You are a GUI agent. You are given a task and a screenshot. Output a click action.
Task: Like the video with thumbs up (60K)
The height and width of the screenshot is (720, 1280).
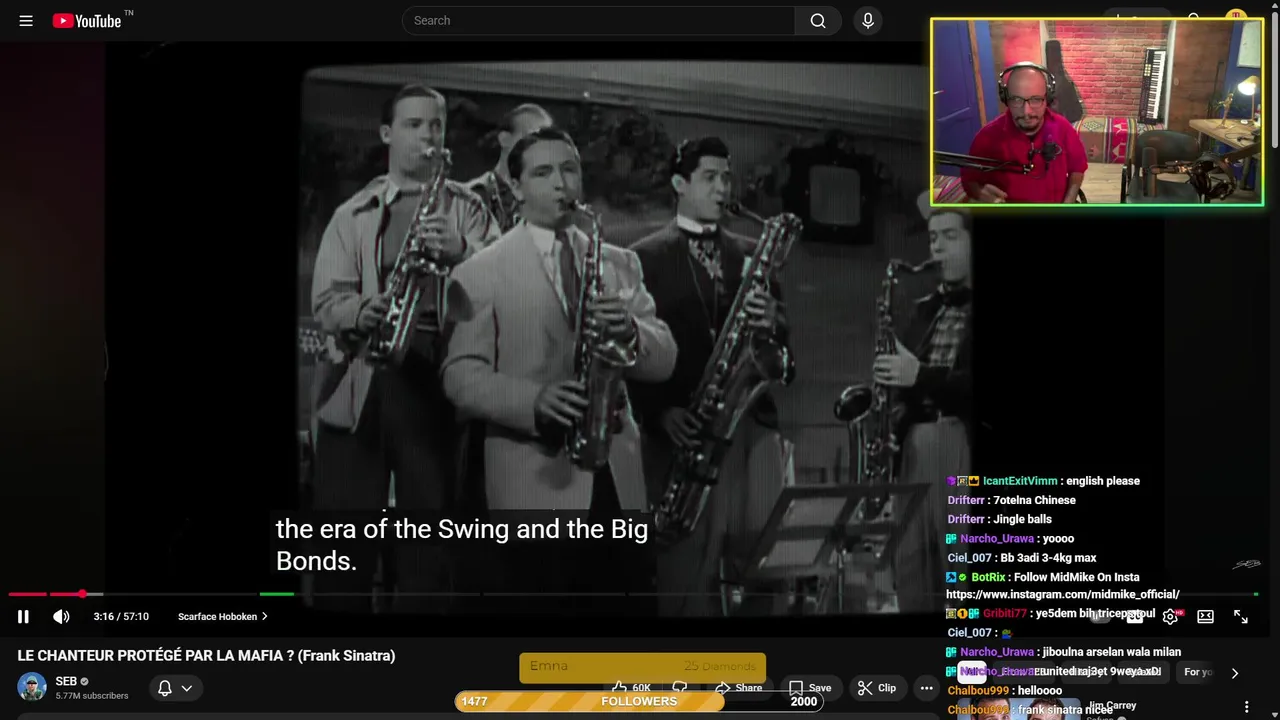coord(631,688)
